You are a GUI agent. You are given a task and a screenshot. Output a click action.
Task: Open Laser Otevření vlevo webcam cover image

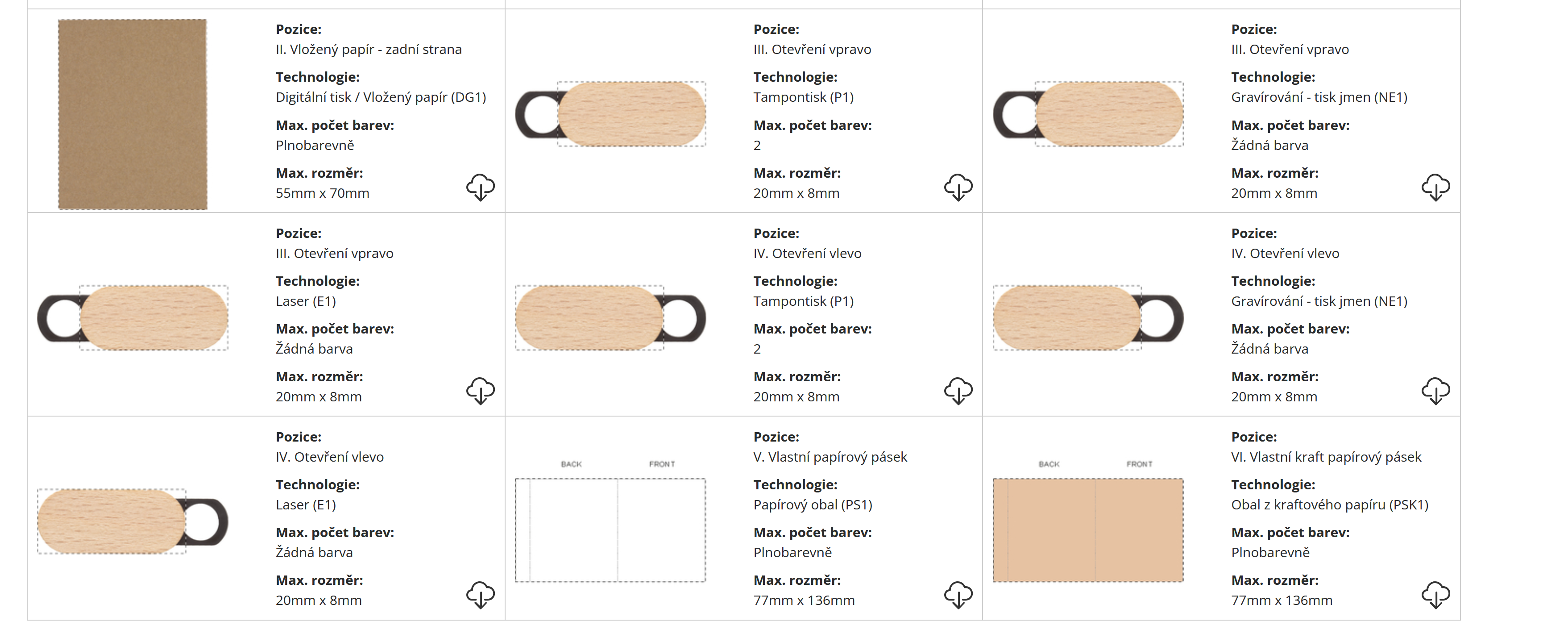133,522
